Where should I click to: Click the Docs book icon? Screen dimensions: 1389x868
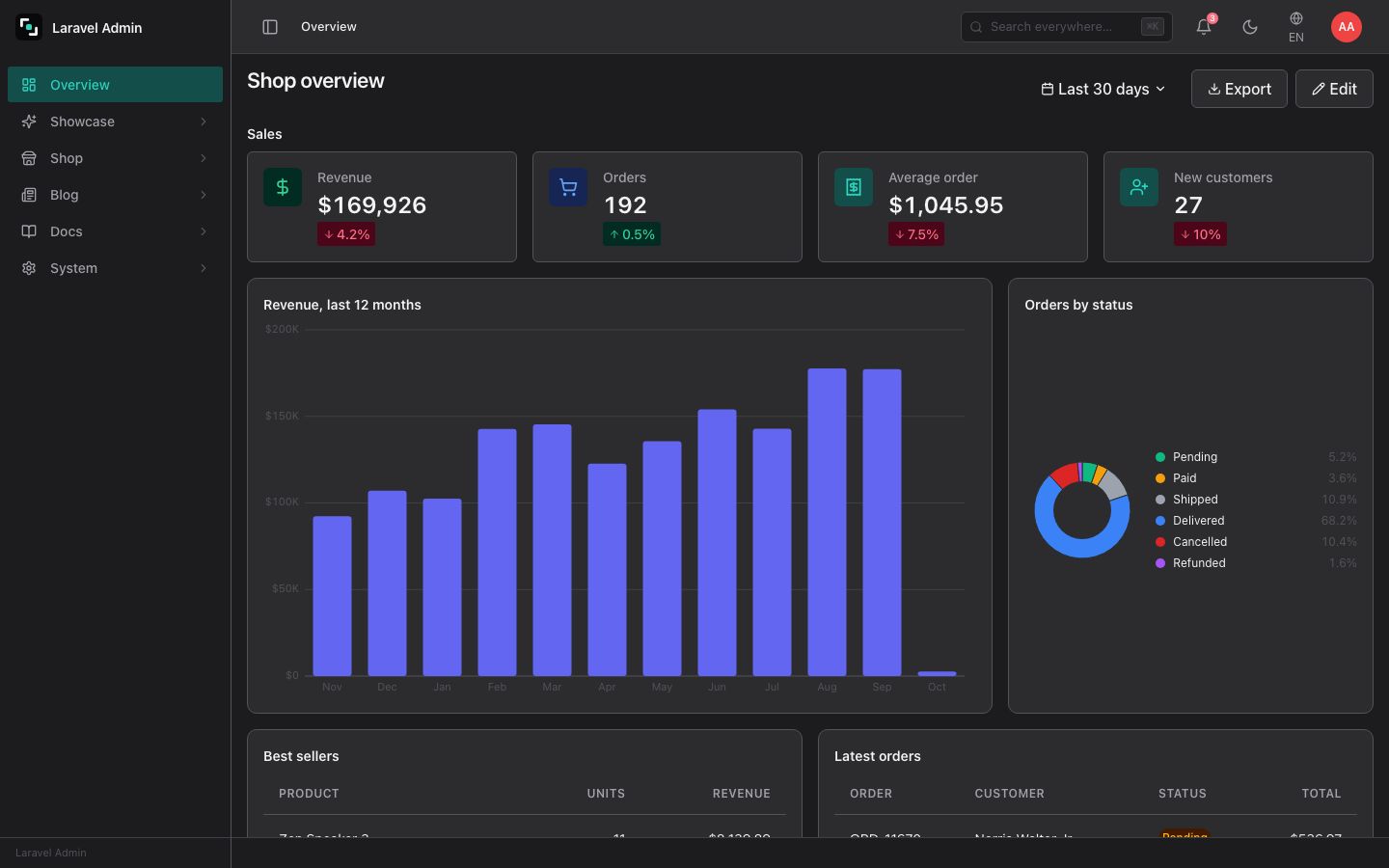tap(29, 231)
